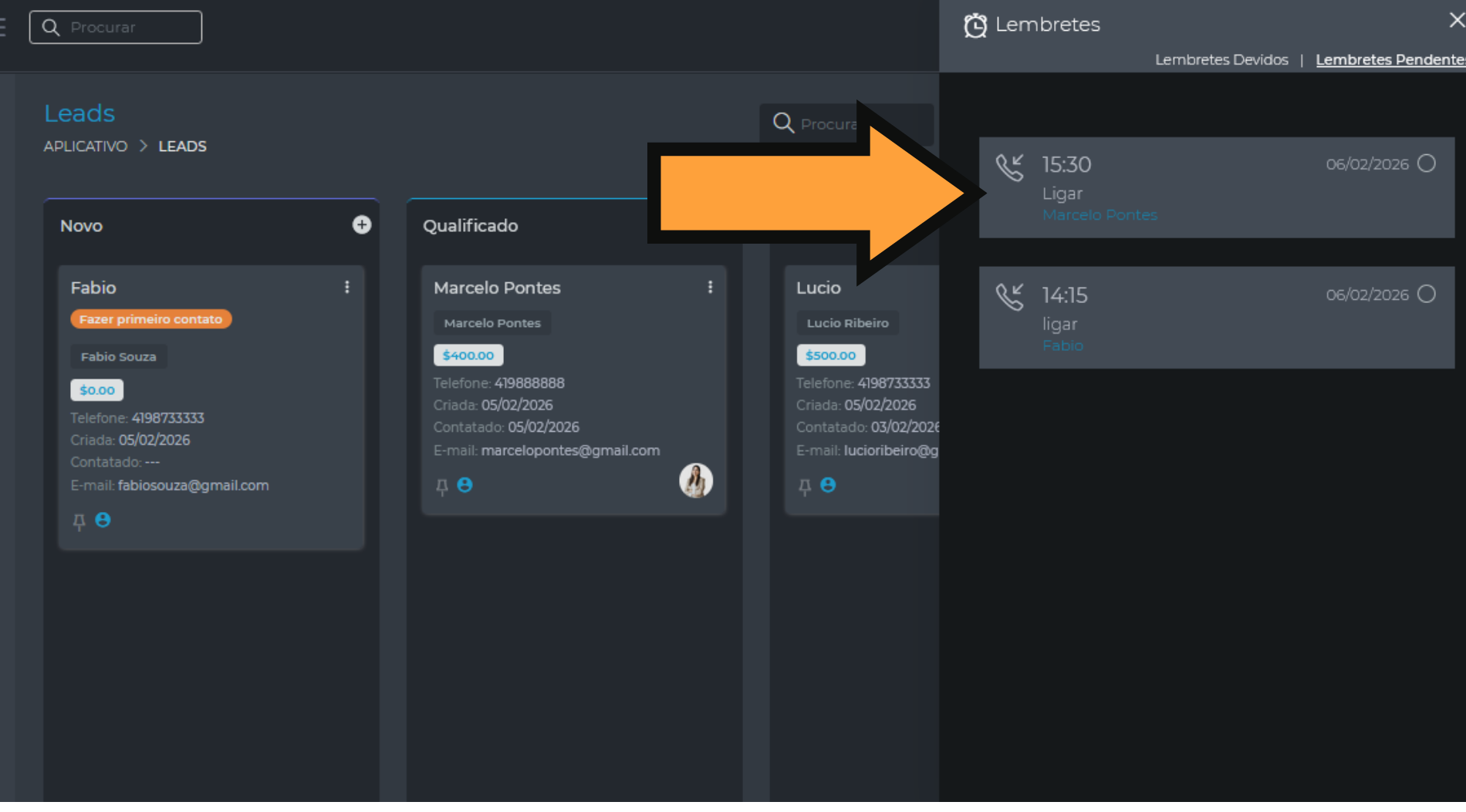Click the phone icon of 15:30 reminder
This screenshot has width=1466, height=812.
[x=1009, y=167]
